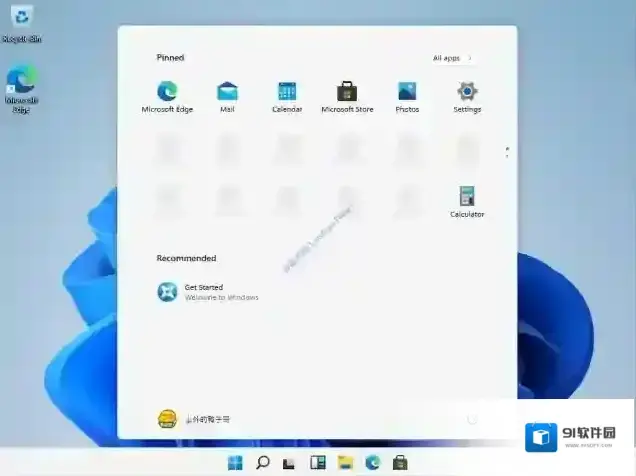Click the power button in Start menu
636x476 pixels.
coord(472,420)
